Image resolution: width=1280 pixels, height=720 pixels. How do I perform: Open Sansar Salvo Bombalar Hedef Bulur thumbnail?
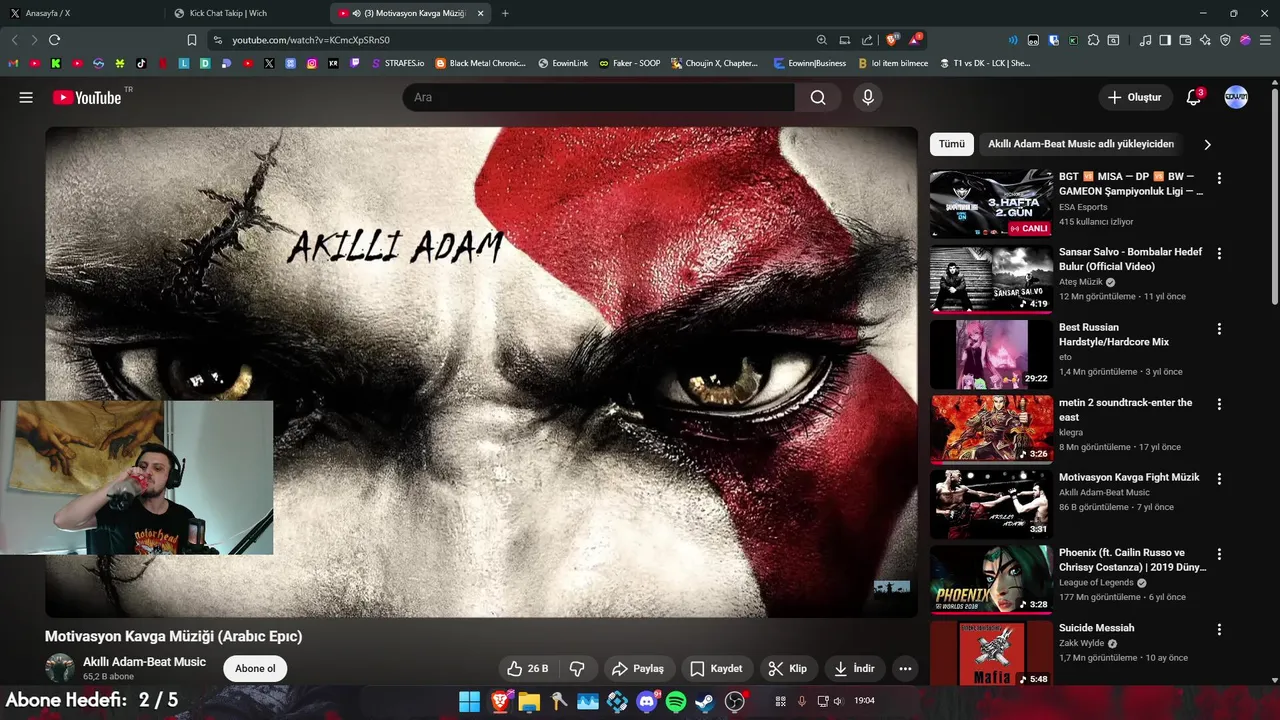click(991, 280)
